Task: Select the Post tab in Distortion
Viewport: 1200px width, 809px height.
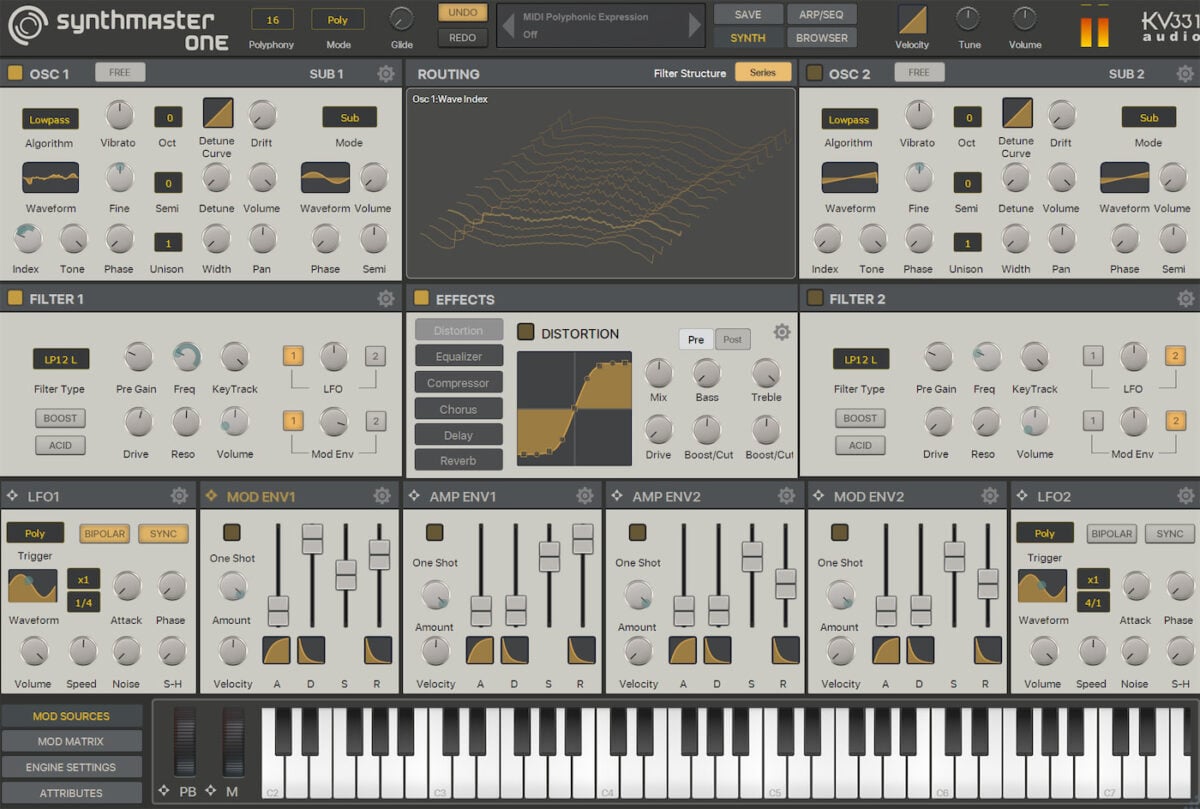Action: 732,339
